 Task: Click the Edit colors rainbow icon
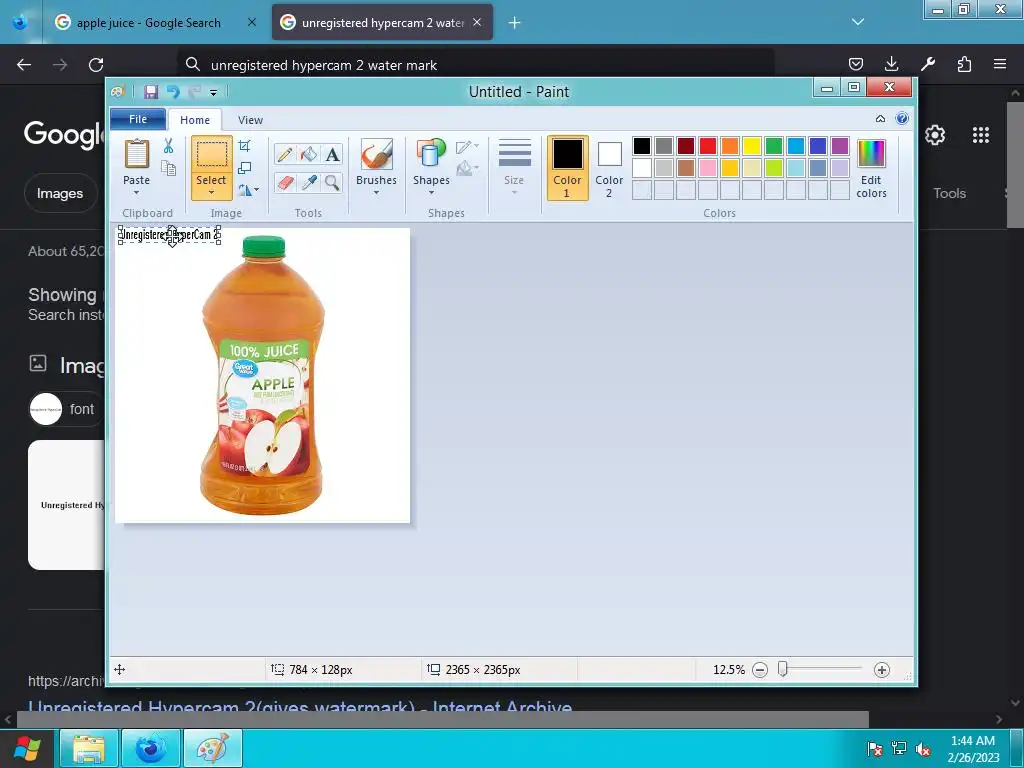tap(871, 154)
